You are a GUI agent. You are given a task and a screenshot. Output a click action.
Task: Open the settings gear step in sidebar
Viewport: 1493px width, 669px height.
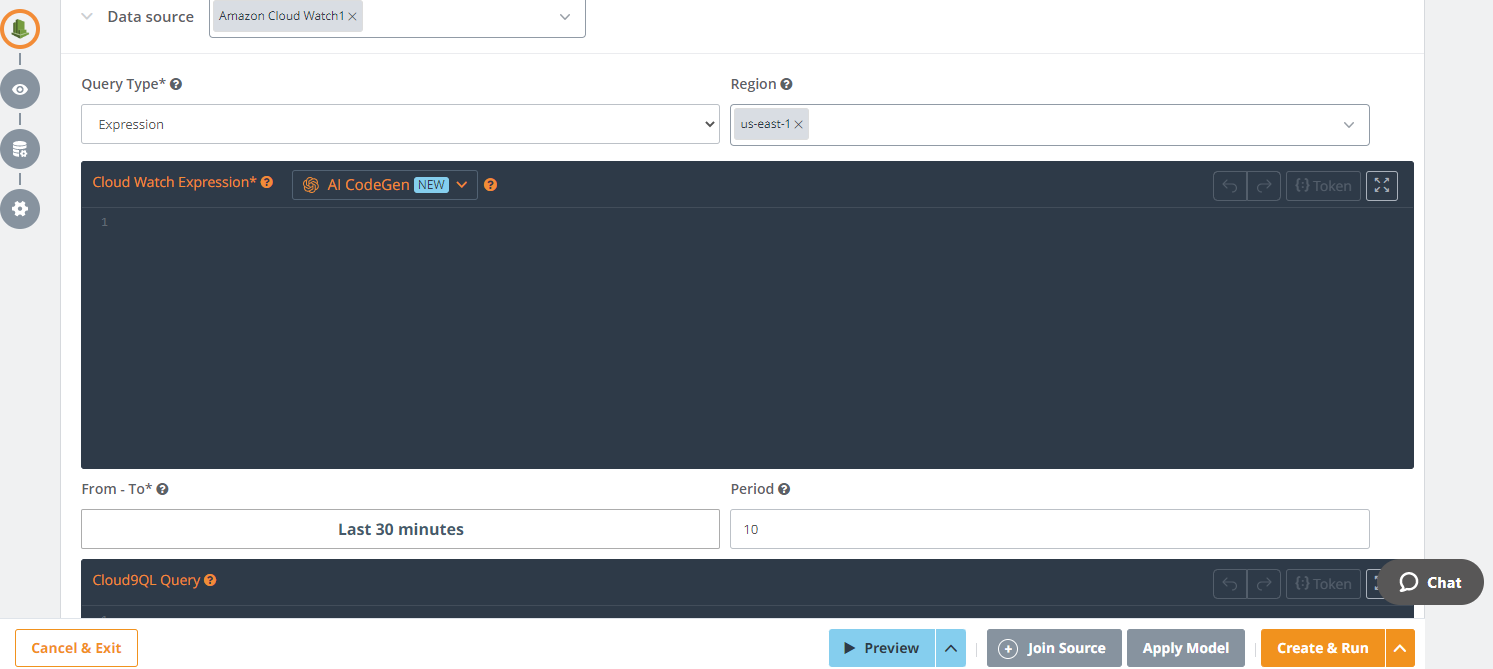[x=20, y=209]
